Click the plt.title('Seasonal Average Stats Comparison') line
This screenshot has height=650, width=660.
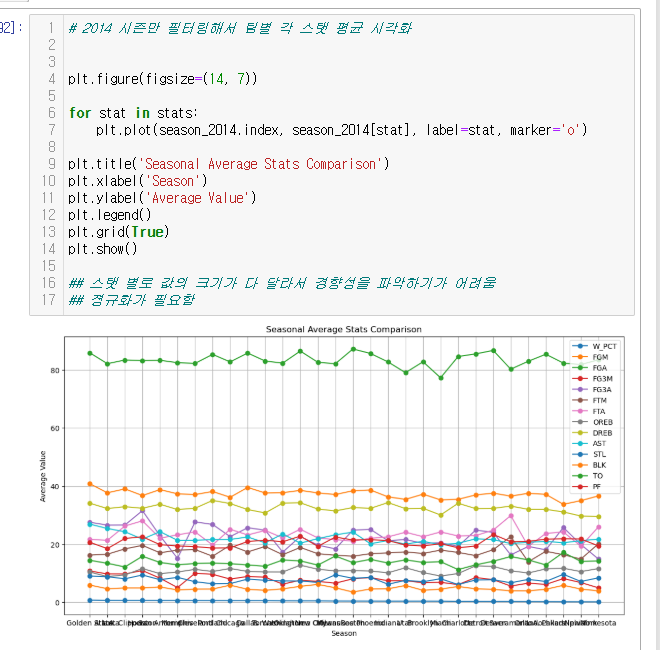tap(229, 164)
